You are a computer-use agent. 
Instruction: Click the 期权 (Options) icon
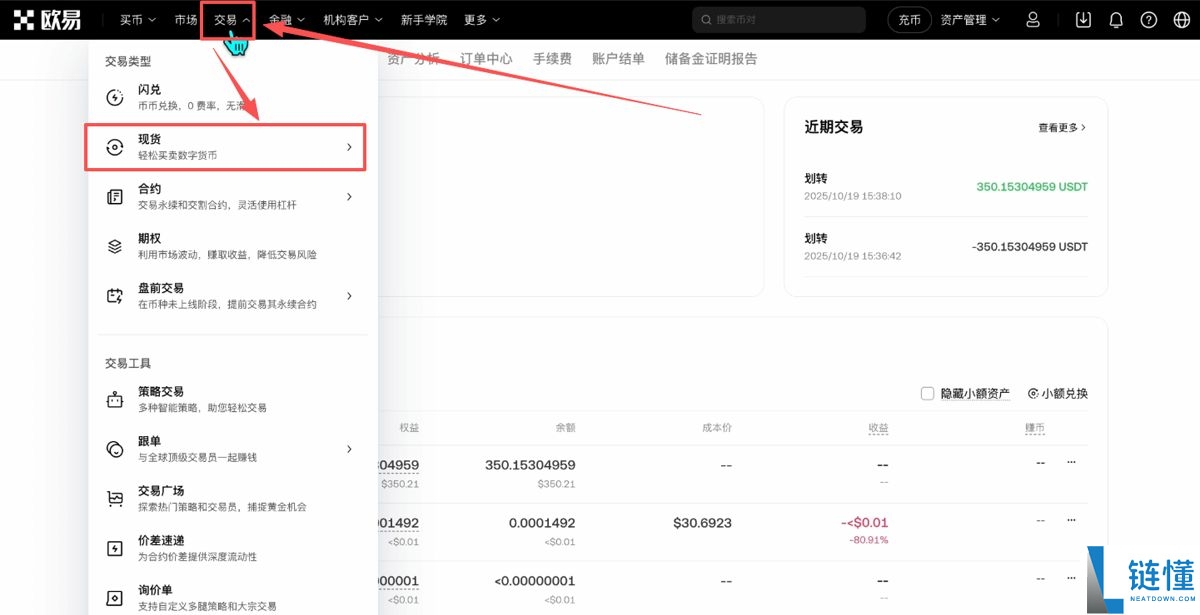(115, 245)
